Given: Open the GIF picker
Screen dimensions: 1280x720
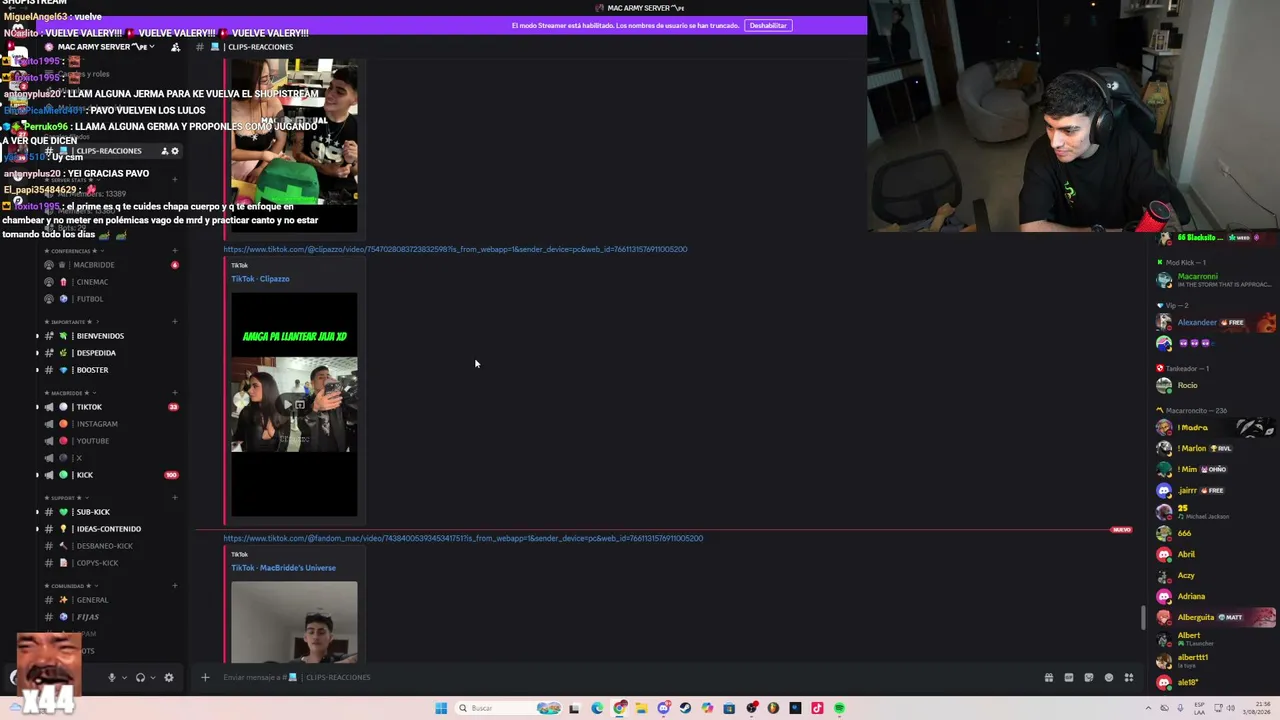Looking at the screenshot, I should pyautogui.click(x=1068, y=677).
